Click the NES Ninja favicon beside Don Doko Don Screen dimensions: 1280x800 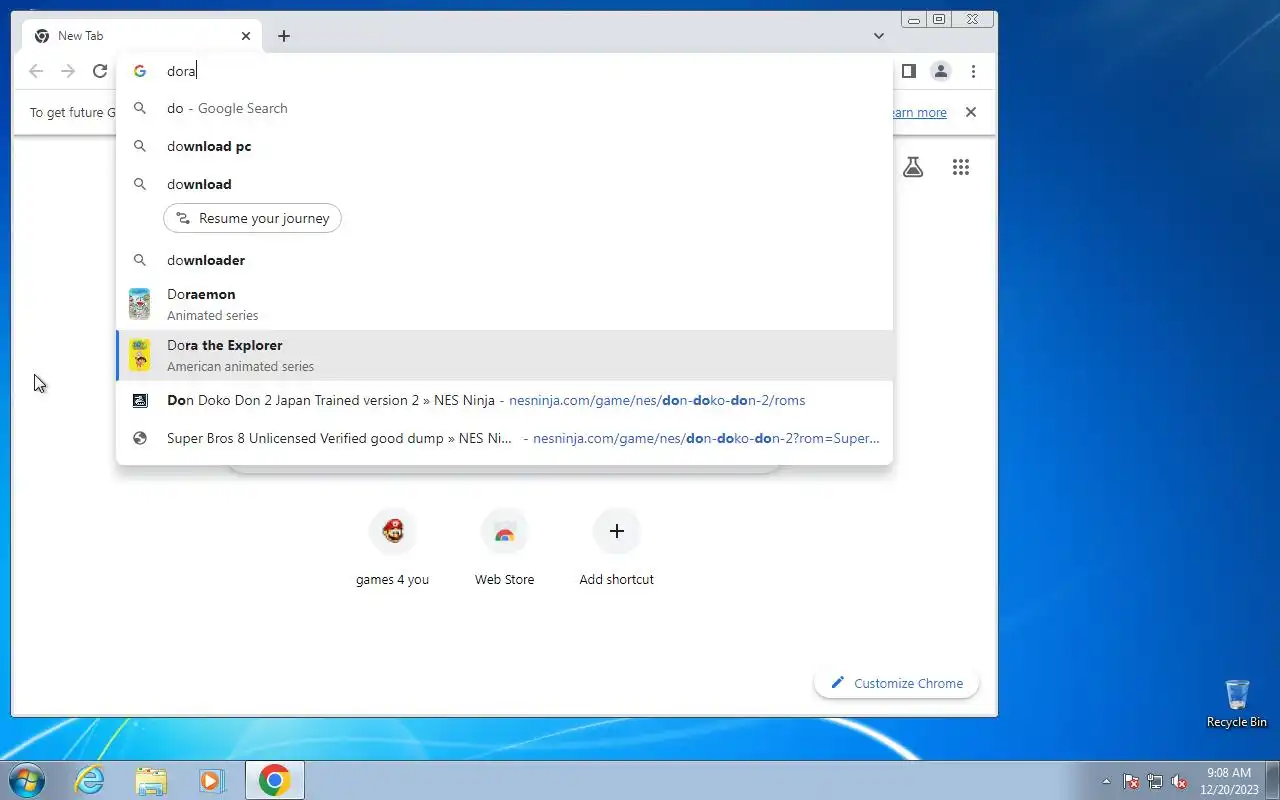pos(140,400)
